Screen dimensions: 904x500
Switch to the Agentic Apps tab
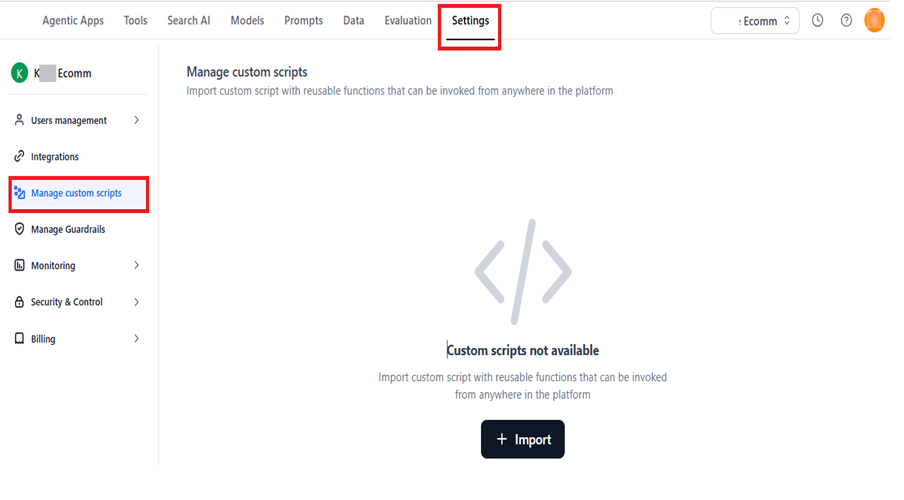coord(73,21)
